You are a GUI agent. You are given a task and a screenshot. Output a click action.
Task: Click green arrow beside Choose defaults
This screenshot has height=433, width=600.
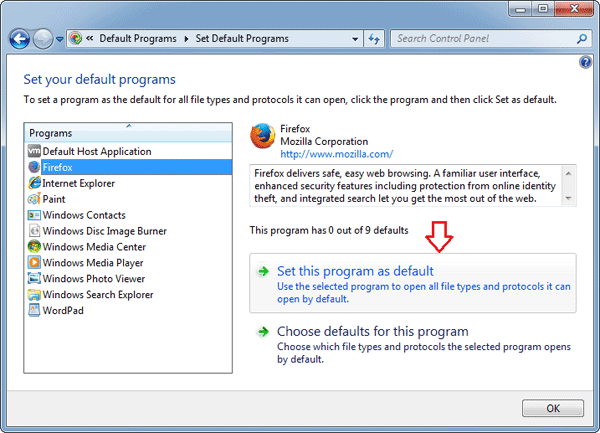point(263,332)
